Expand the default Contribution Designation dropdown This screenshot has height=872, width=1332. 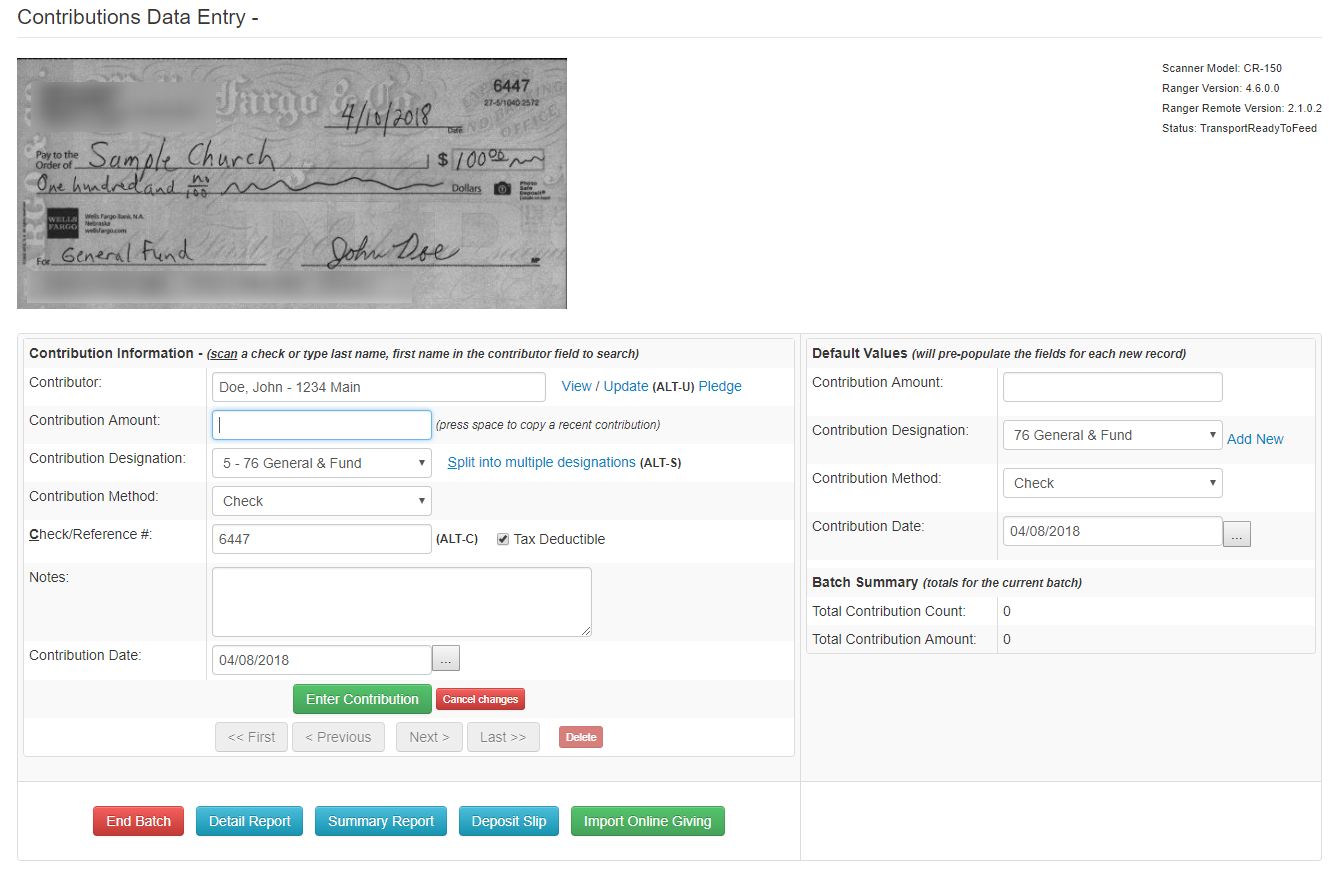coord(1112,434)
